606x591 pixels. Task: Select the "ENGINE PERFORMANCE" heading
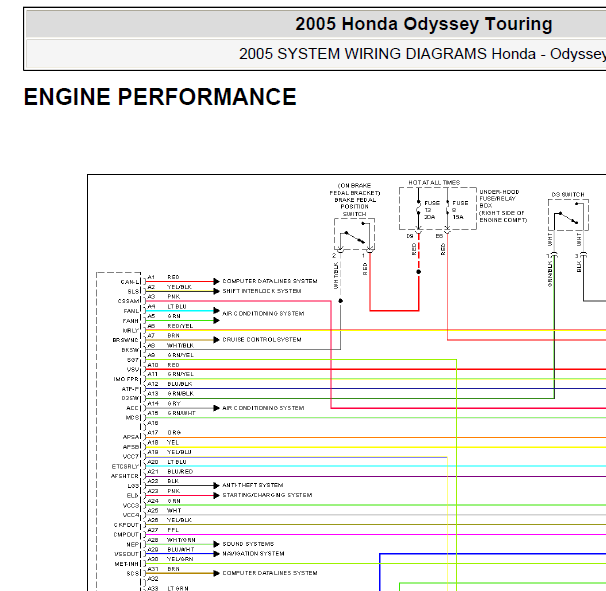[x=160, y=97]
